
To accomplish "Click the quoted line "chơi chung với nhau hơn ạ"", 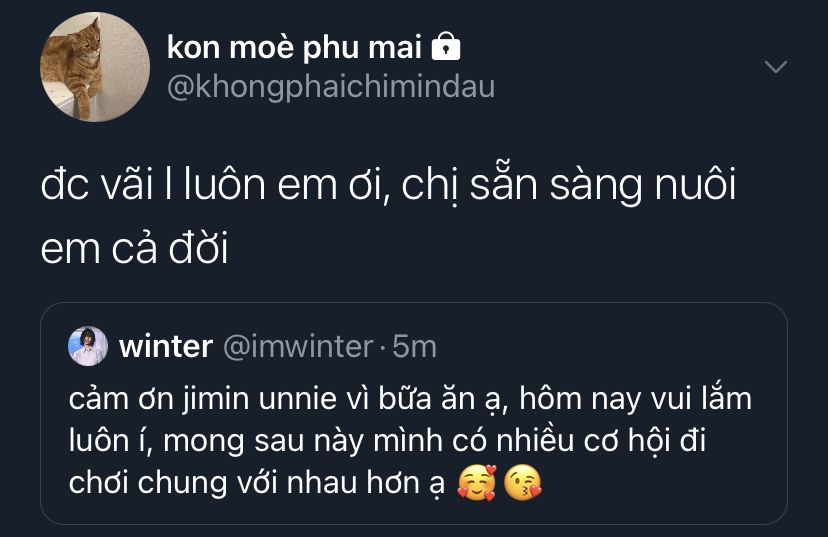I will [x=256, y=483].
